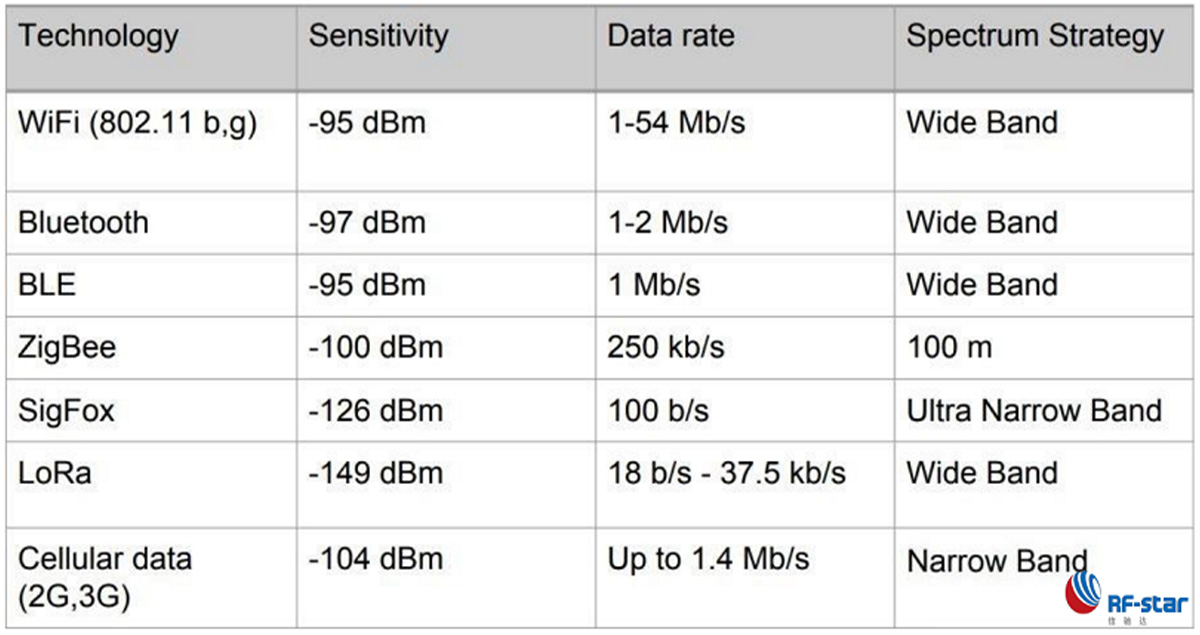
Task: Select the BLE row label
Action: point(47,284)
